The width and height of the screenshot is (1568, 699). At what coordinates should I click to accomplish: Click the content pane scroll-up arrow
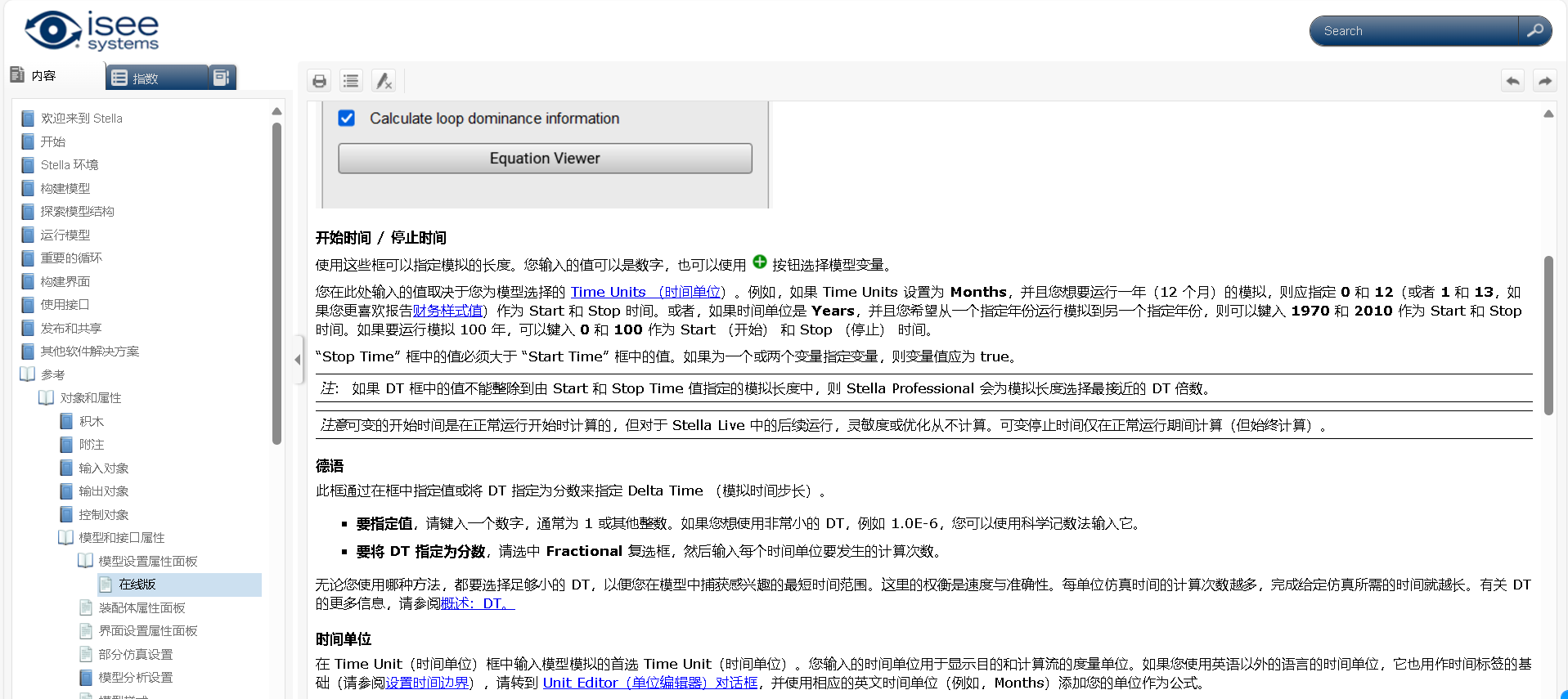point(1548,114)
